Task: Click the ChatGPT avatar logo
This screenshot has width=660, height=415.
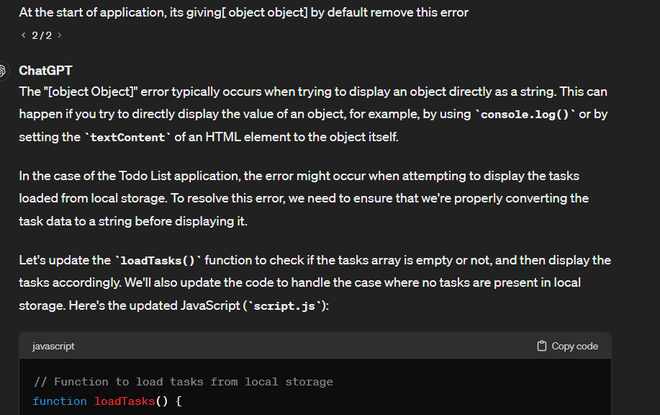Action: (3, 71)
